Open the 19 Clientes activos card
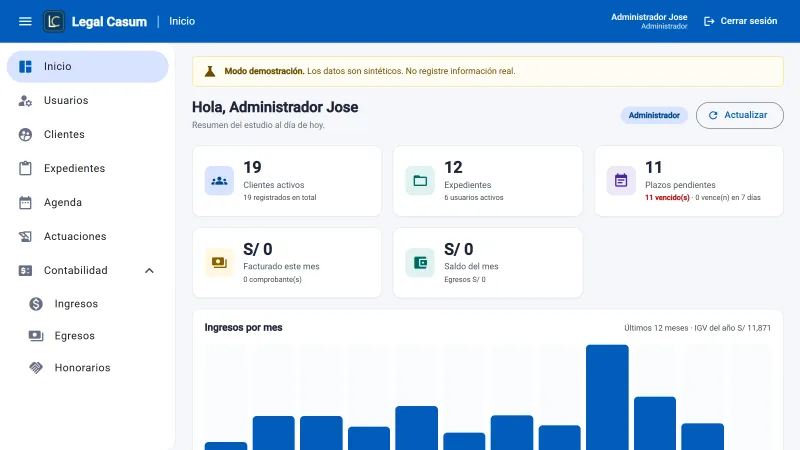This screenshot has height=450, width=800. pos(287,181)
